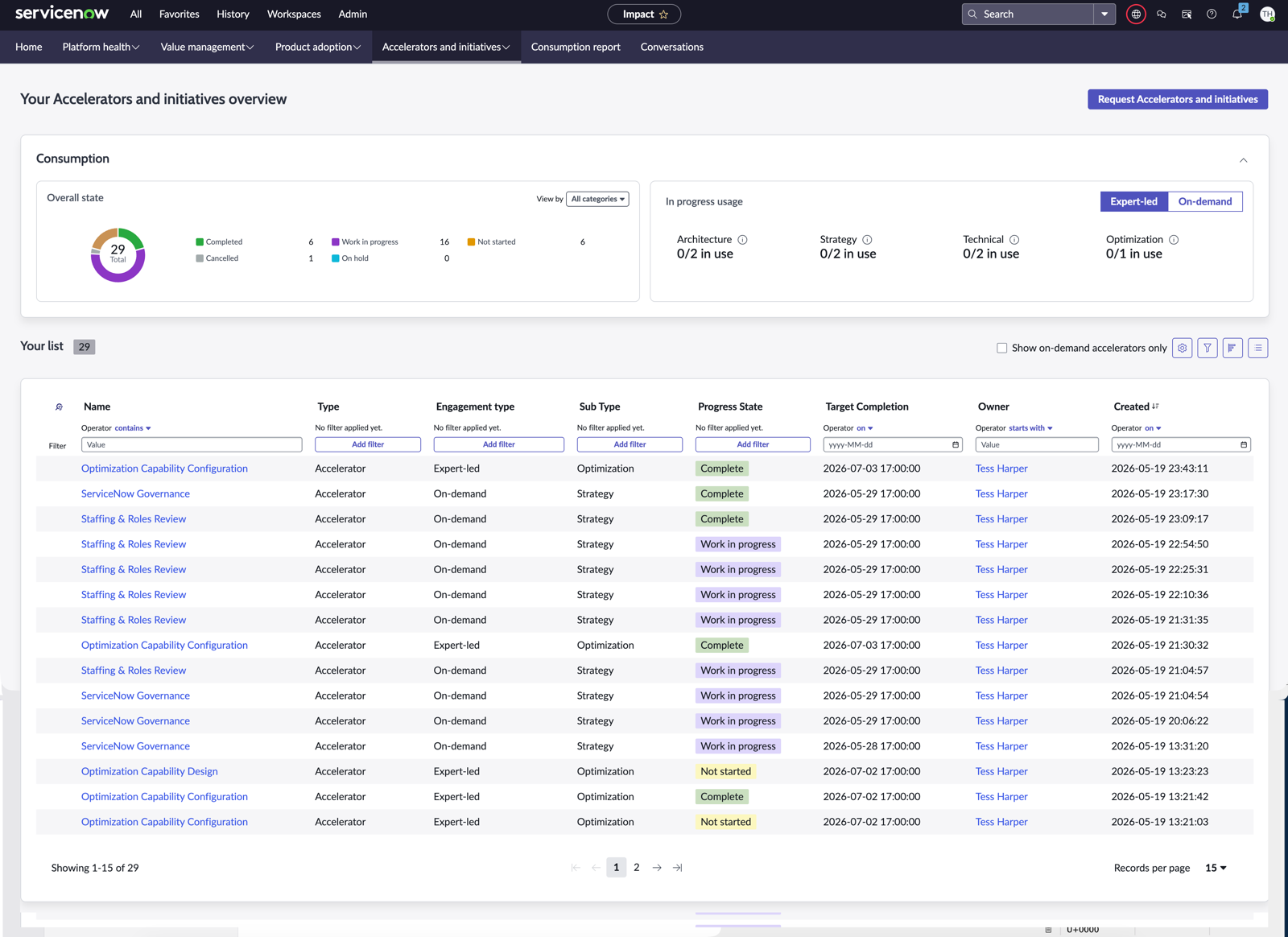Go to the Conversations tab

672,47
